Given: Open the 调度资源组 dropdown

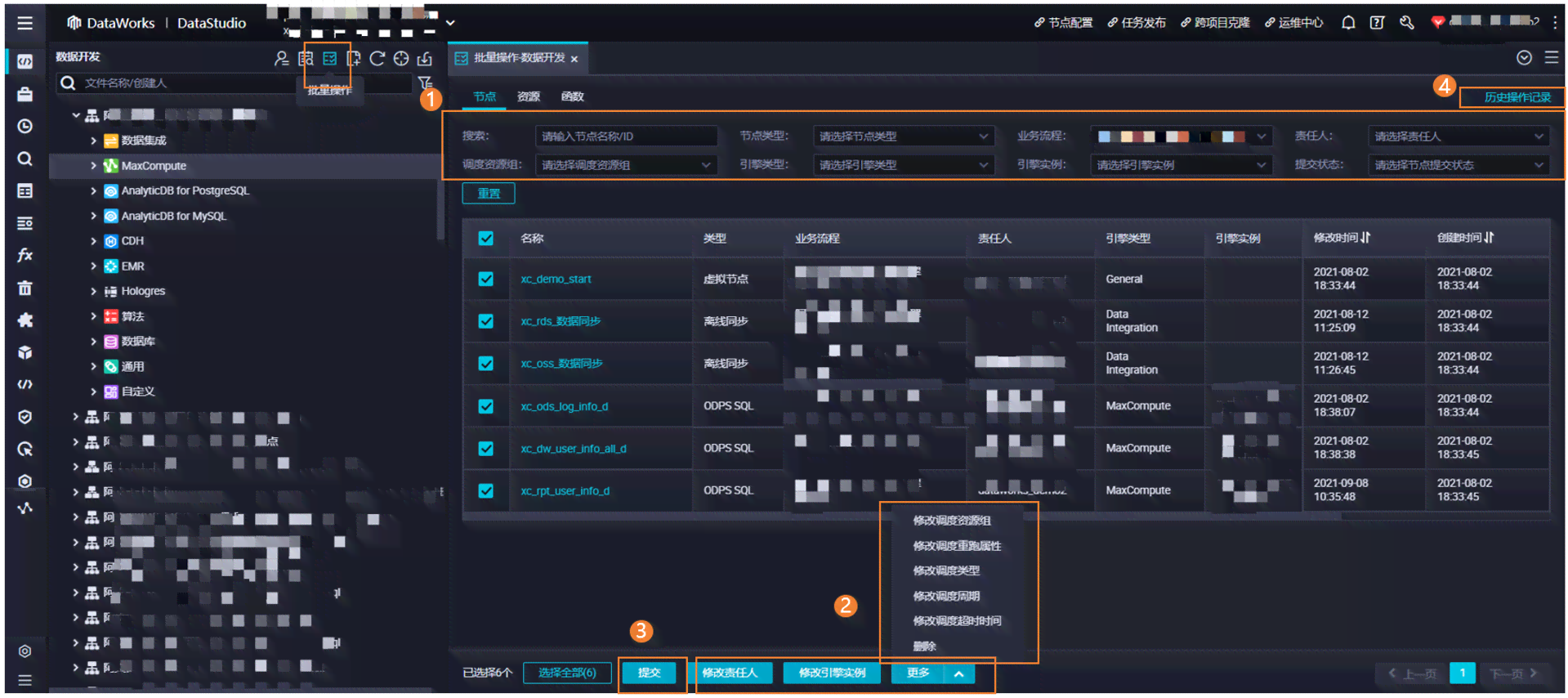Looking at the screenshot, I should (626, 165).
